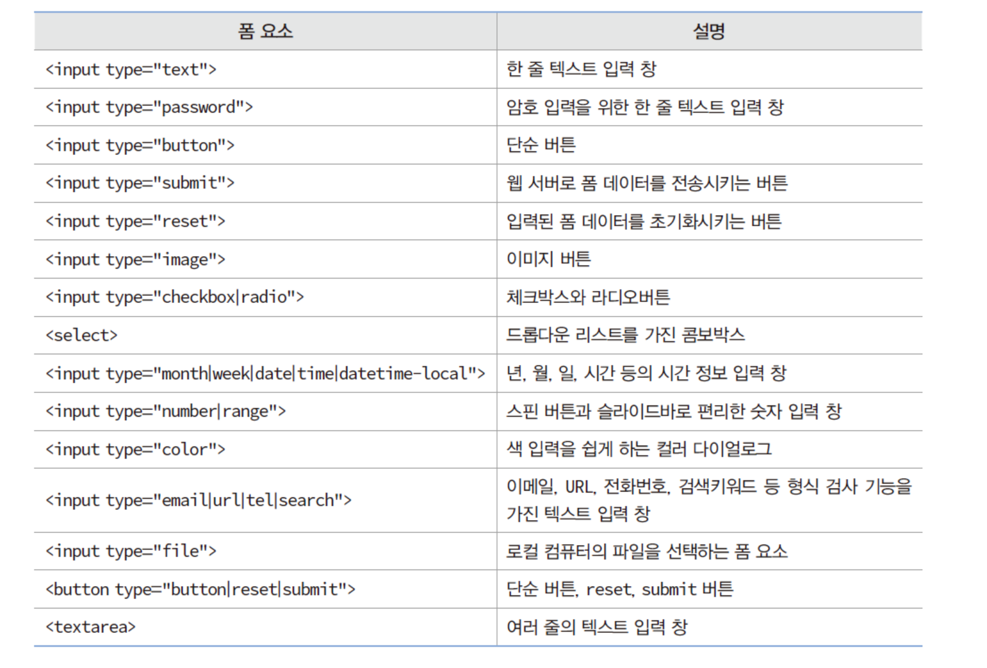Click the '이메일, URL, 전화번호' description text
The image size is (987, 668).
click(x=709, y=500)
